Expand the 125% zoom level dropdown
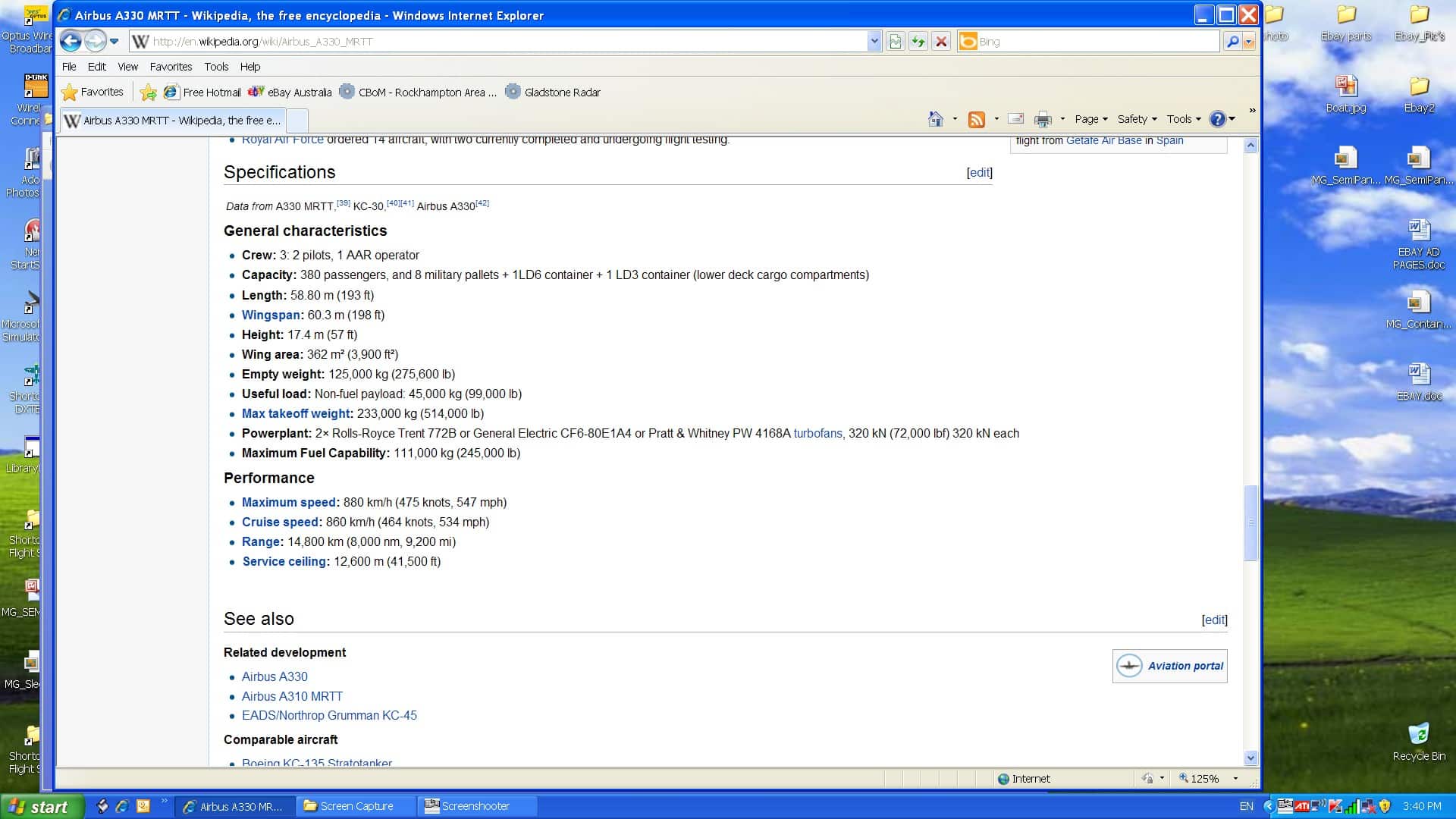Screen dimensions: 1456x819 click(x=1235, y=779)
